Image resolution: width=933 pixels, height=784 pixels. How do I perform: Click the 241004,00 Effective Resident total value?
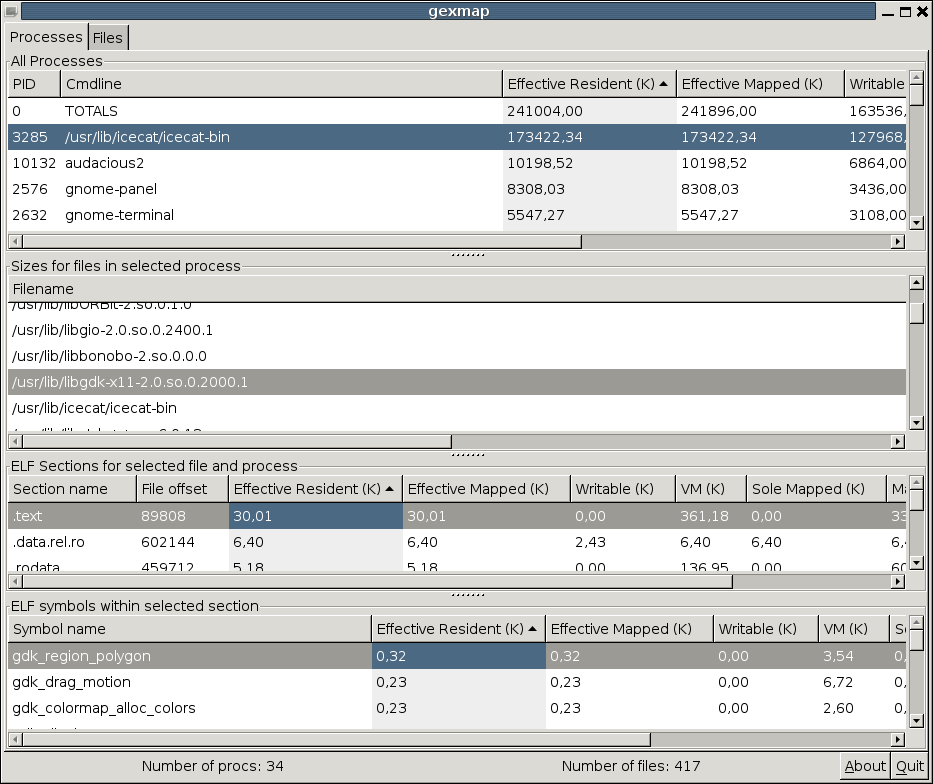[545, 111]
